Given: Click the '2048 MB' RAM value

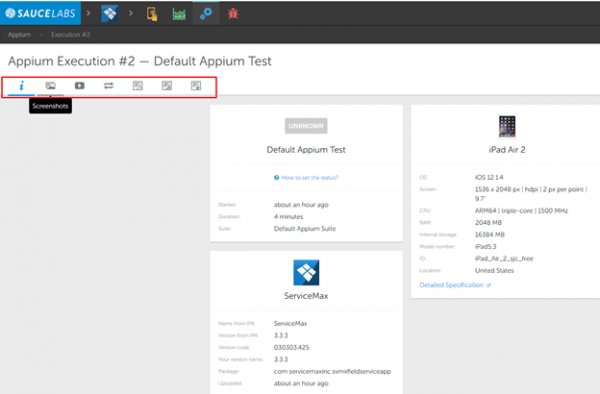Looking at the screenshot, I should 488,223.
